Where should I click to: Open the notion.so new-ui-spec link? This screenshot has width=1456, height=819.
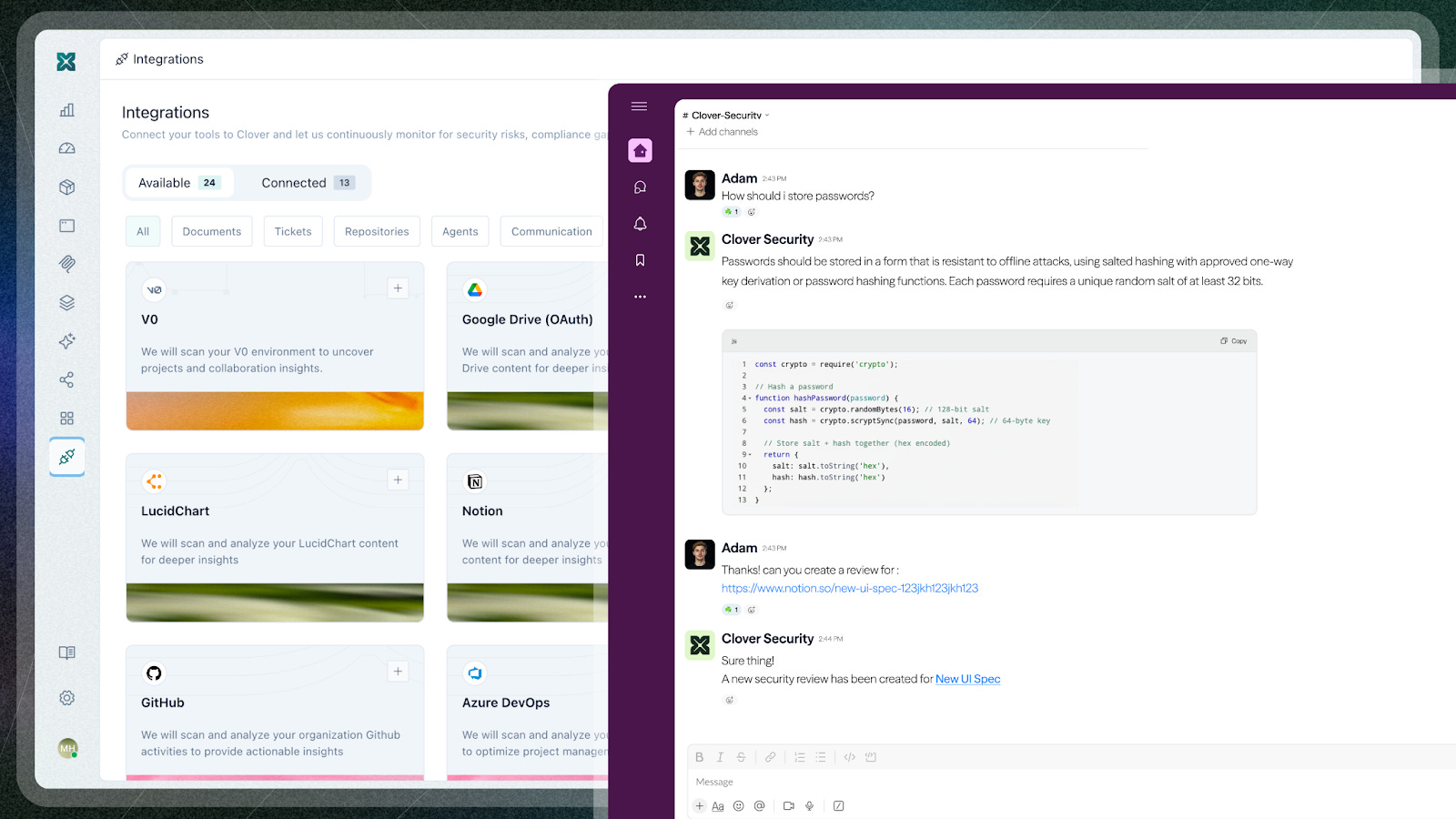[850, 588]
